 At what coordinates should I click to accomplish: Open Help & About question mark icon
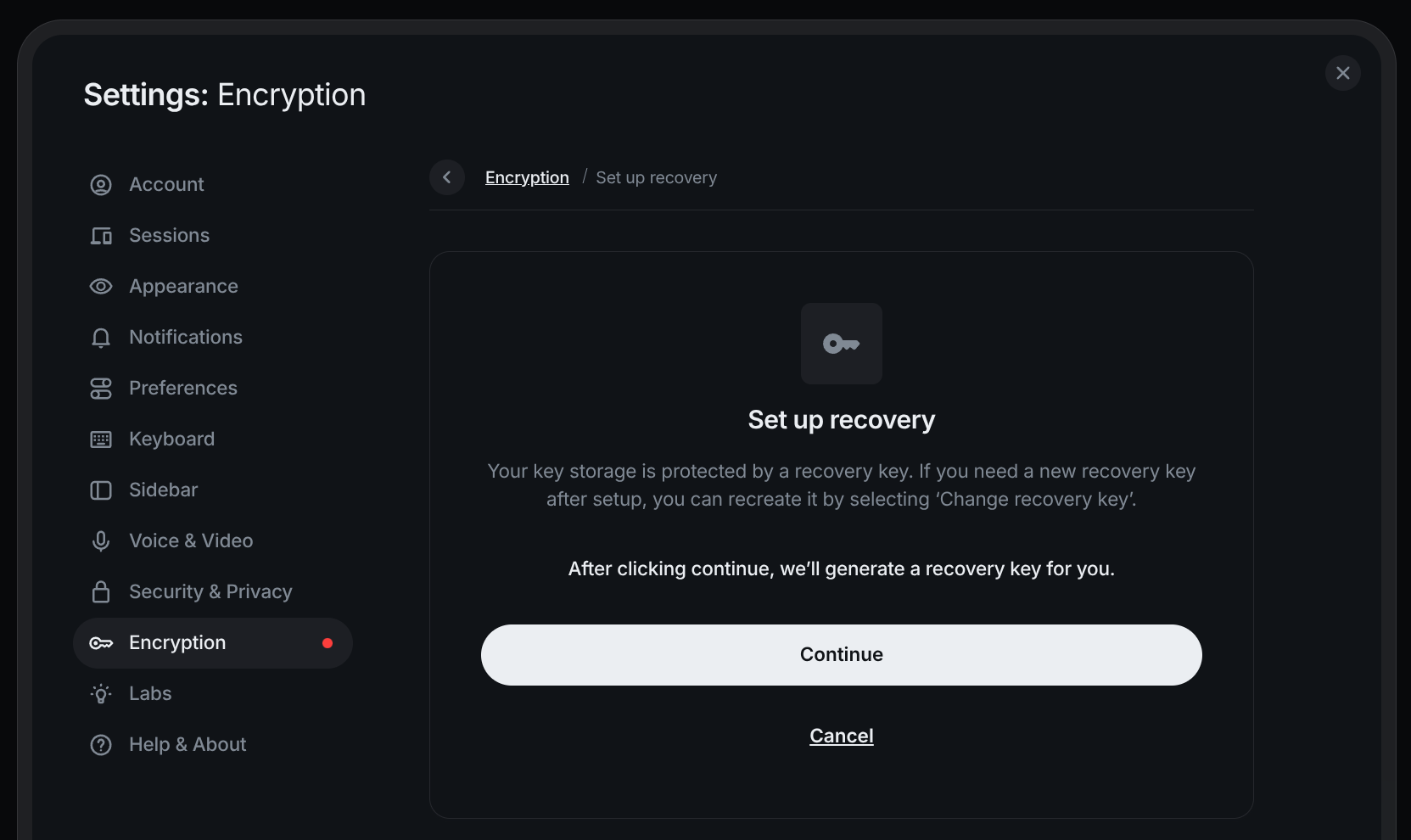101,745
